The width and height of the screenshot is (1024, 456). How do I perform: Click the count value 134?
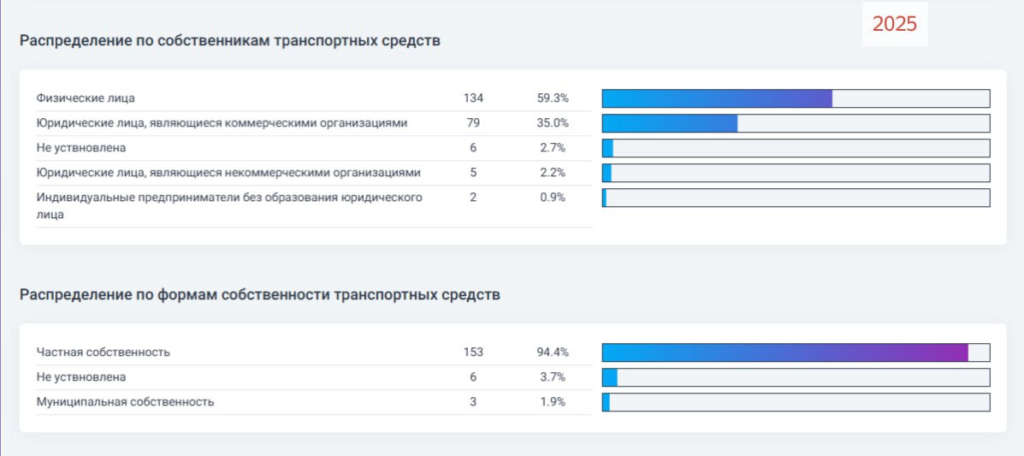pos(473,99)
